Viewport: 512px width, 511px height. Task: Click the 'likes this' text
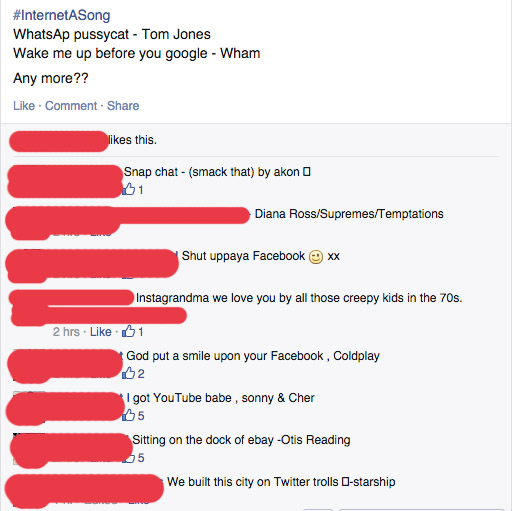(133, 140)
